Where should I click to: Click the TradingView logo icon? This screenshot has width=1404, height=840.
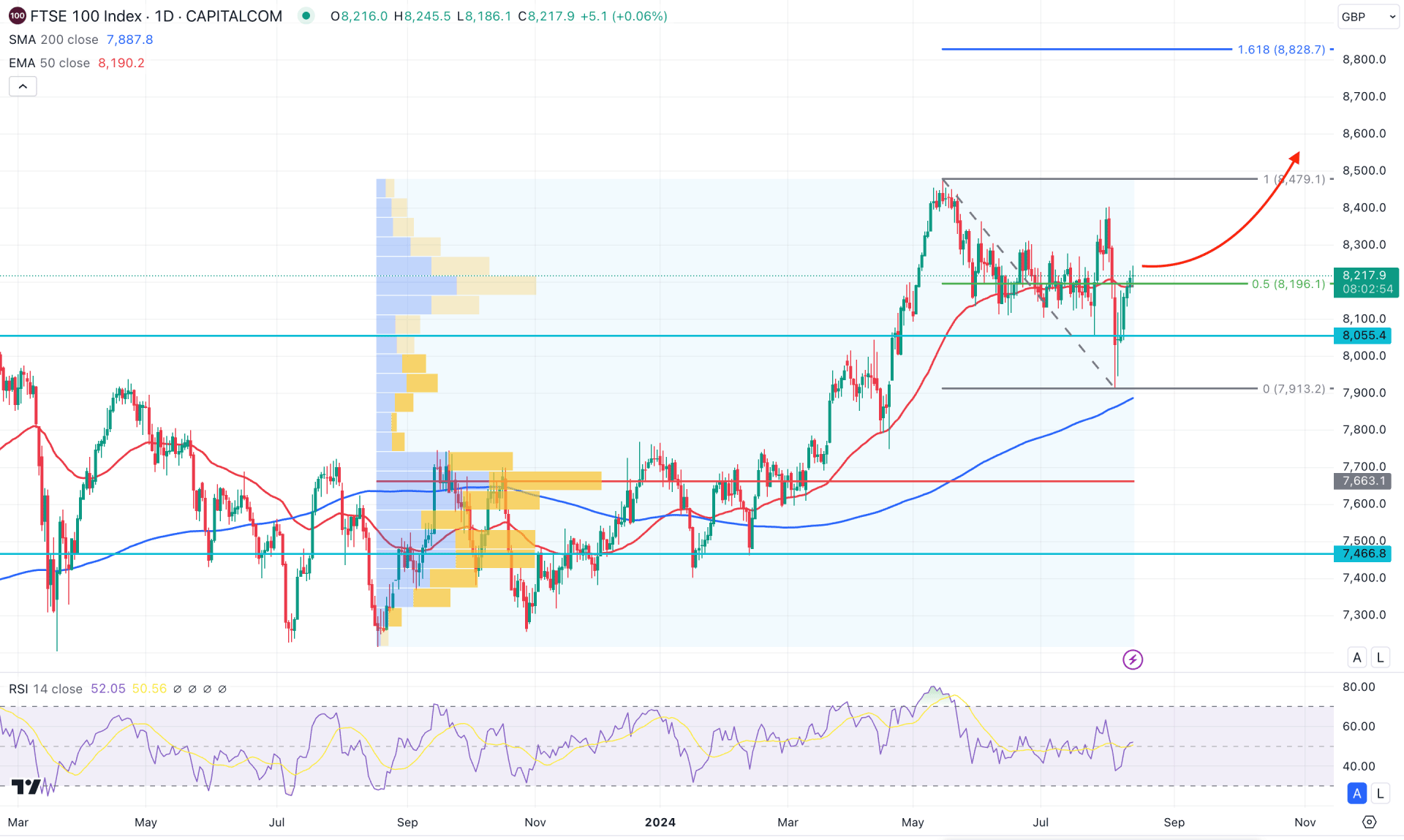click(x=26, y=787)
